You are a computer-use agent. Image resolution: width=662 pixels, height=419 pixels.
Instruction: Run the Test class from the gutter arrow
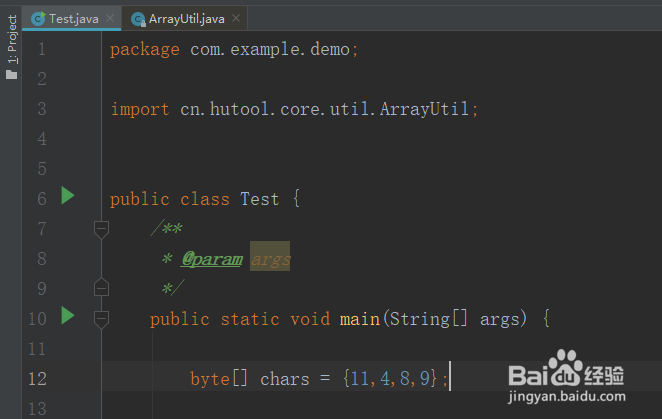click(x=67, y=196)
